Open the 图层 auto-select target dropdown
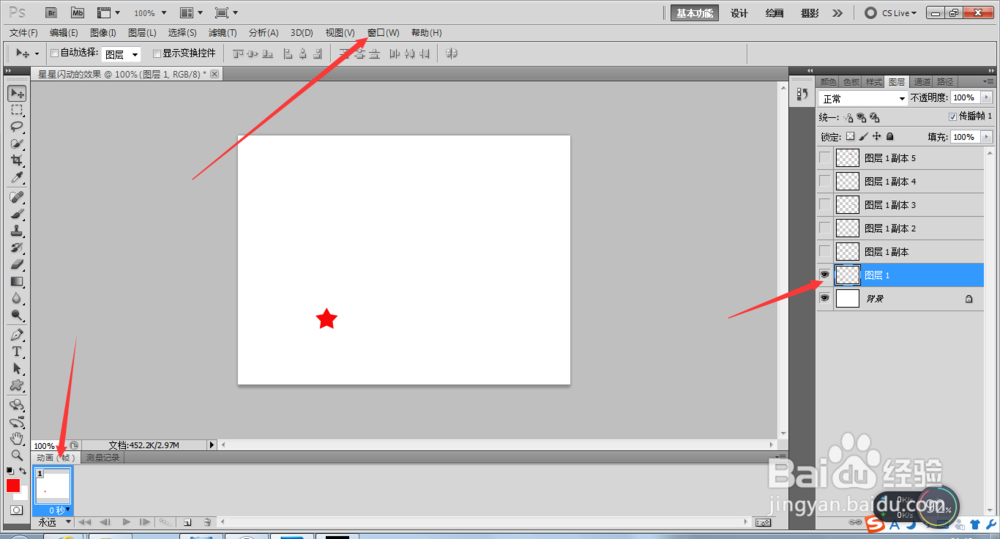This screenshot has width=1000, height=539. (x=121, y=54)
